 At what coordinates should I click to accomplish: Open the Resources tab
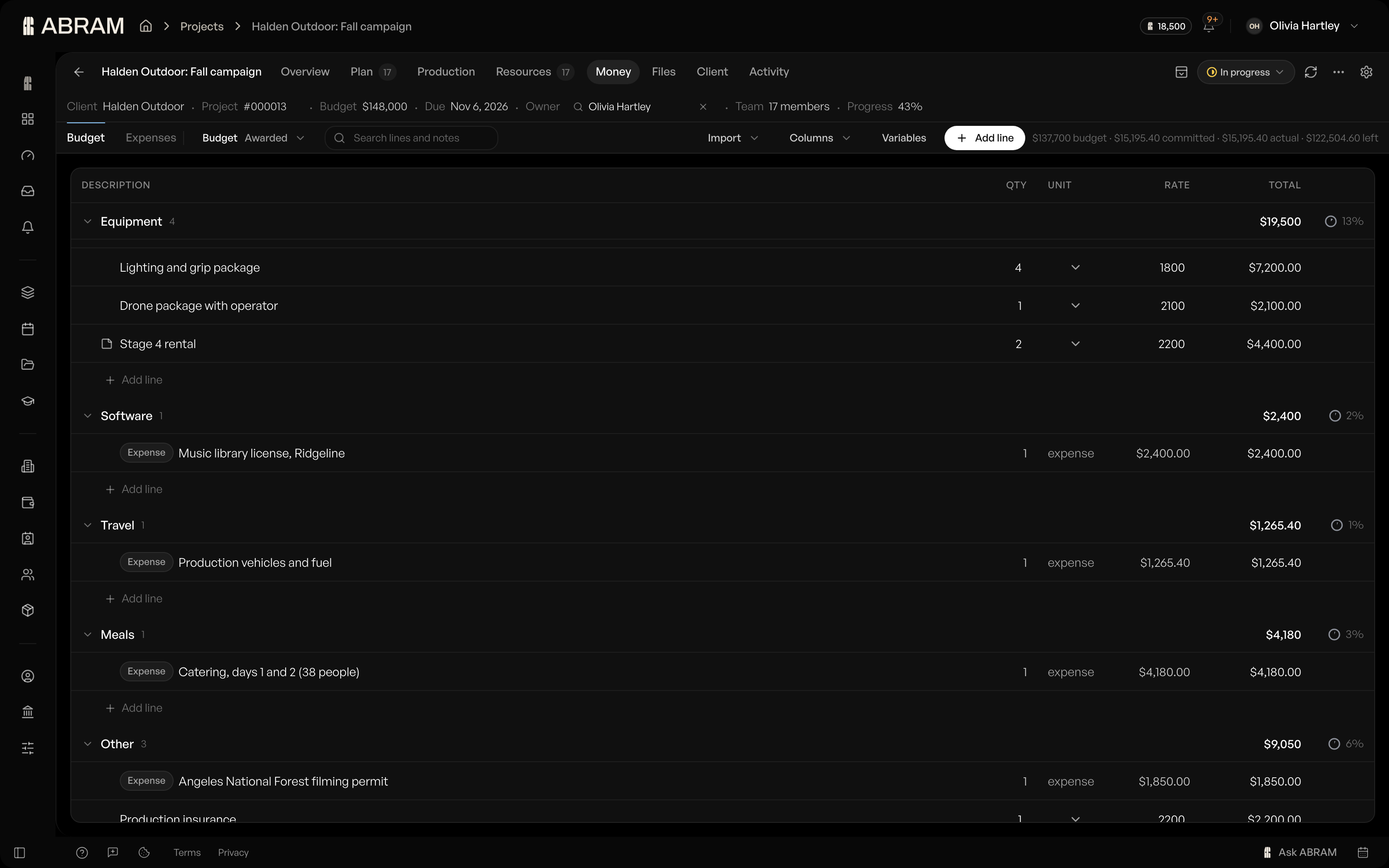(x=534, y=72)
